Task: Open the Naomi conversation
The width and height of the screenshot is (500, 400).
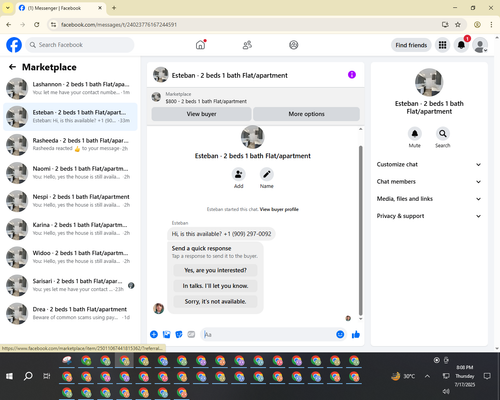Action: [x=70, y=173]
